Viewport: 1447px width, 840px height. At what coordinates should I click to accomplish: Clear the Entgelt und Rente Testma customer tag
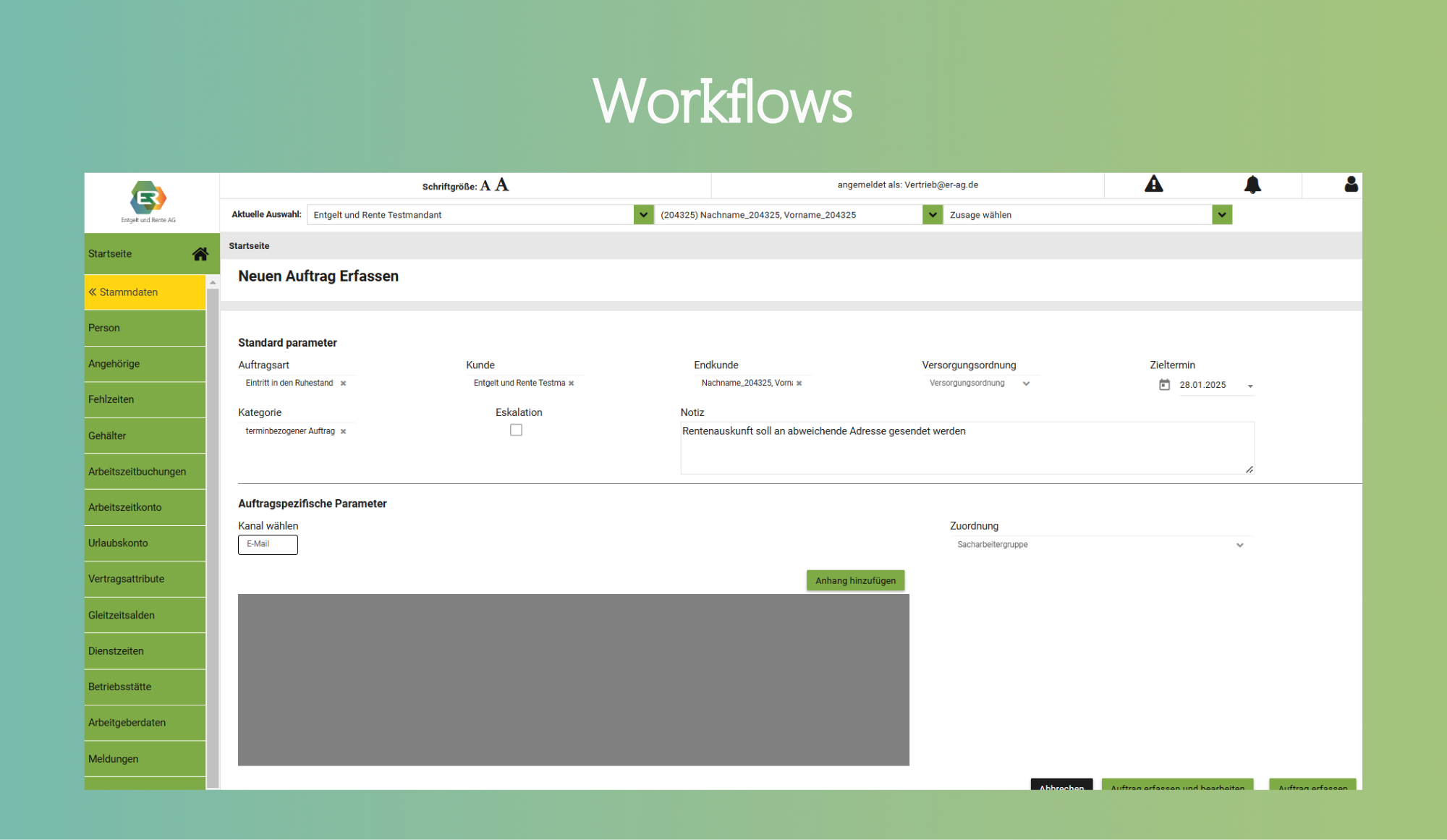click(x=571, y=383)
